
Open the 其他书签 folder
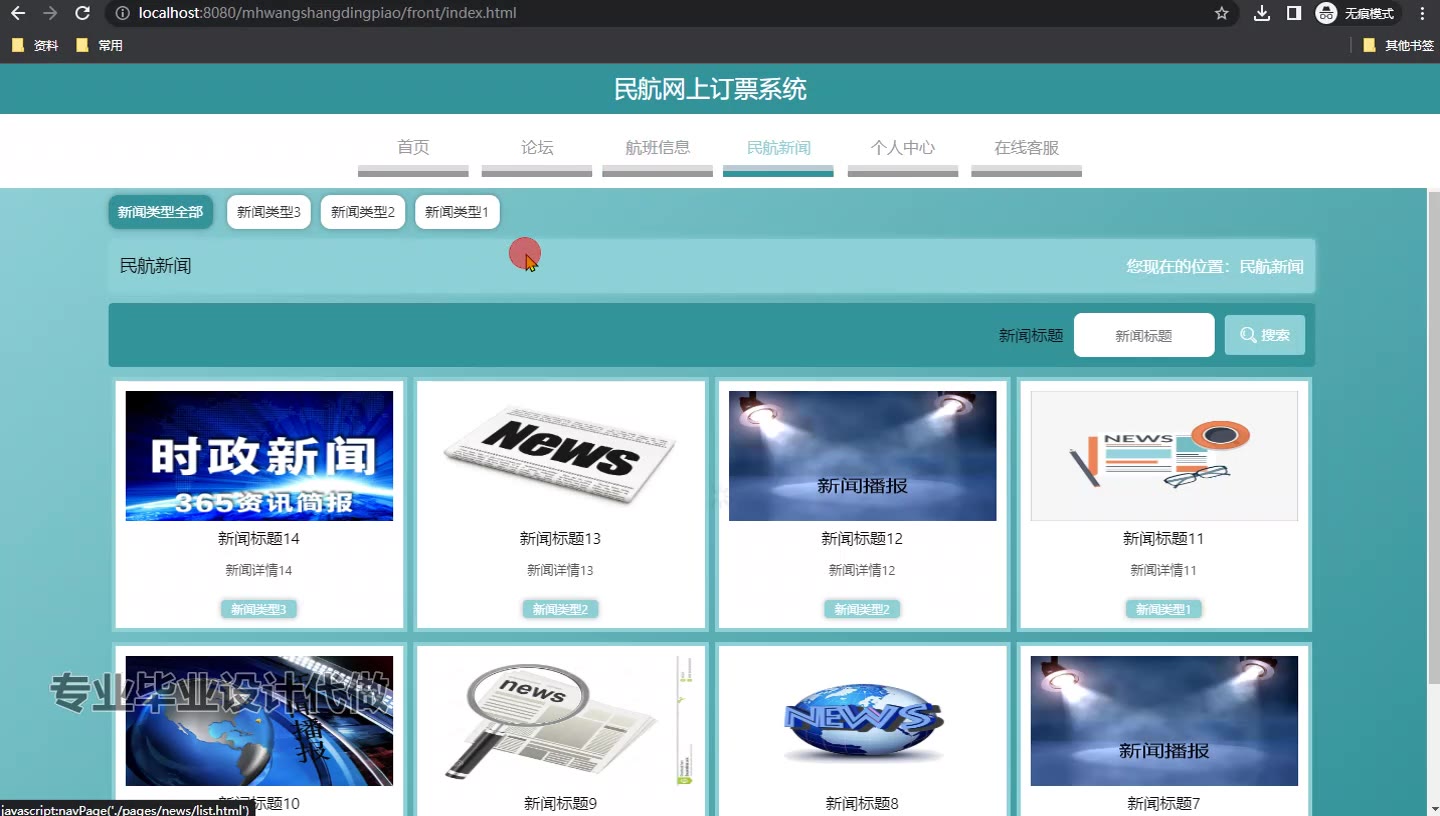tap(1398, 45)
